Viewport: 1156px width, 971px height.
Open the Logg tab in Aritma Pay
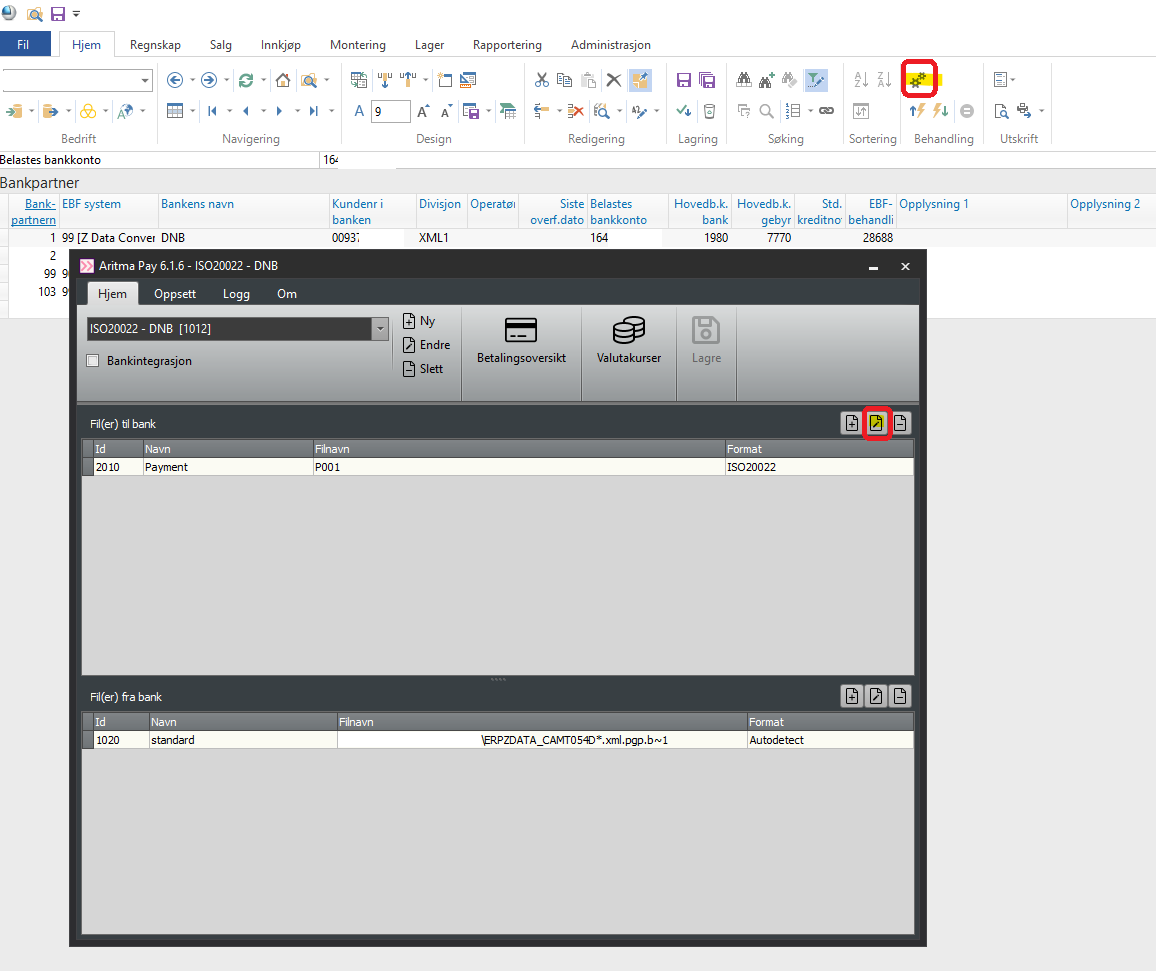pyautogui.click(x=236, y=294)
